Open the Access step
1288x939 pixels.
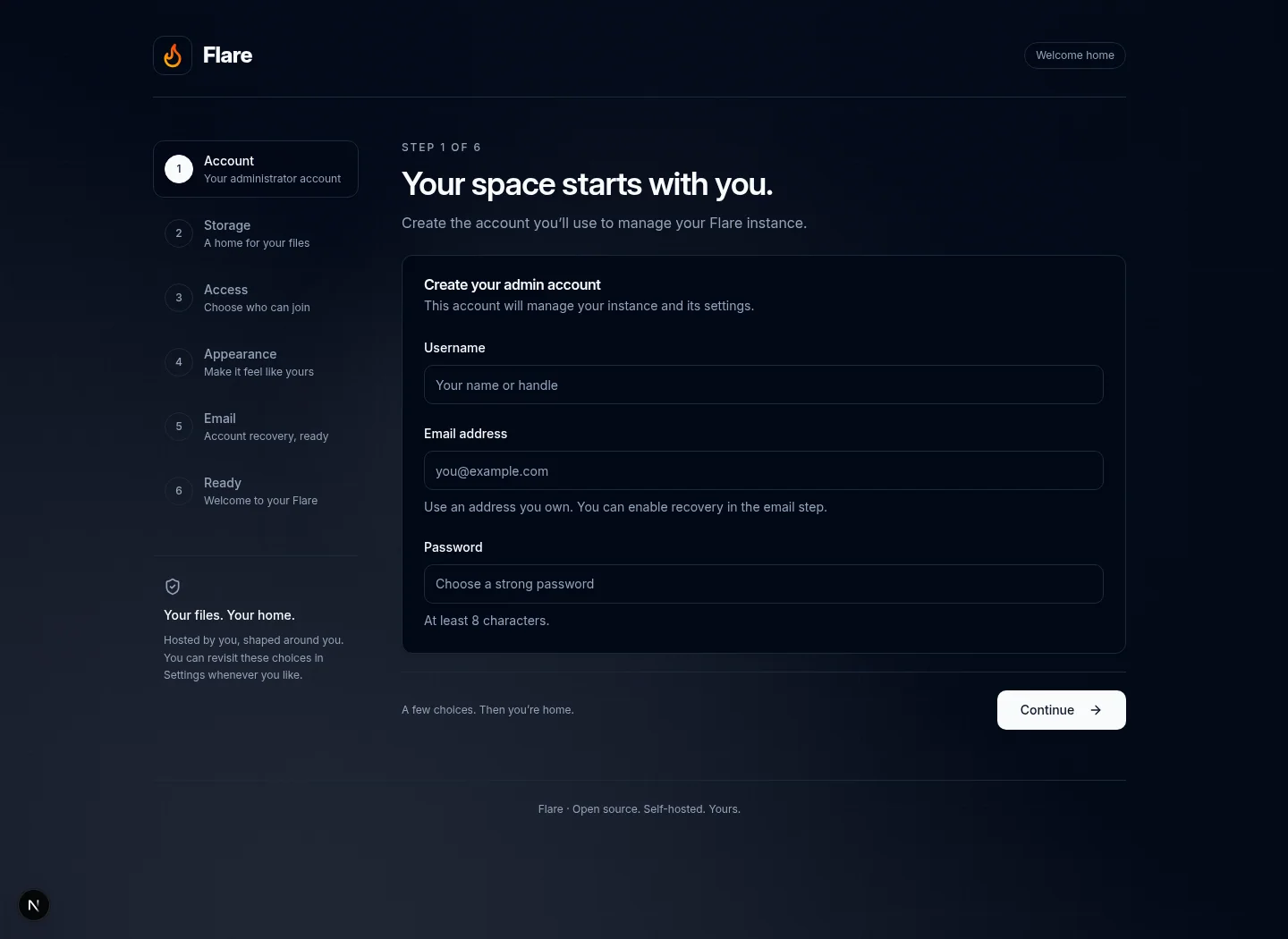256,298
